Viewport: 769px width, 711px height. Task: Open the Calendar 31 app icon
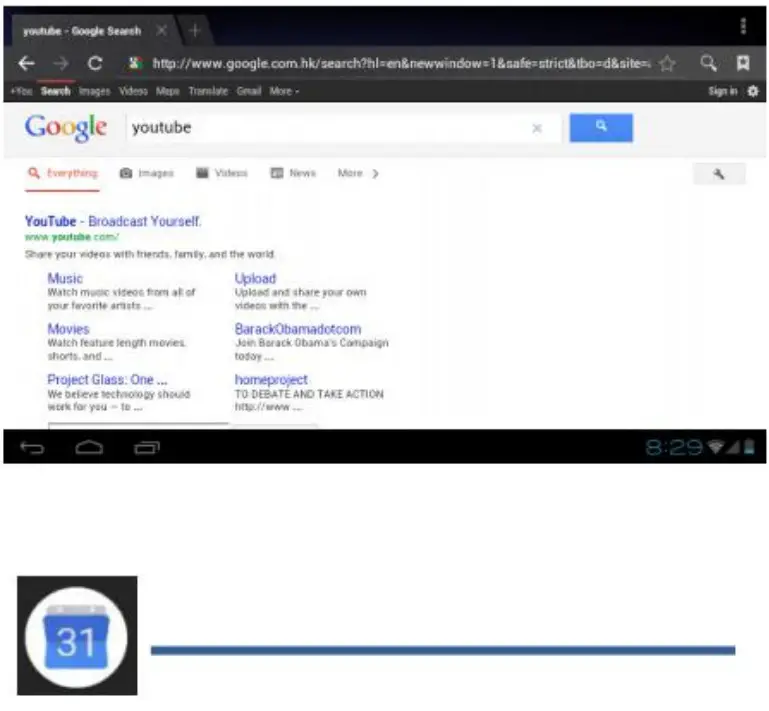pos(77,635)
